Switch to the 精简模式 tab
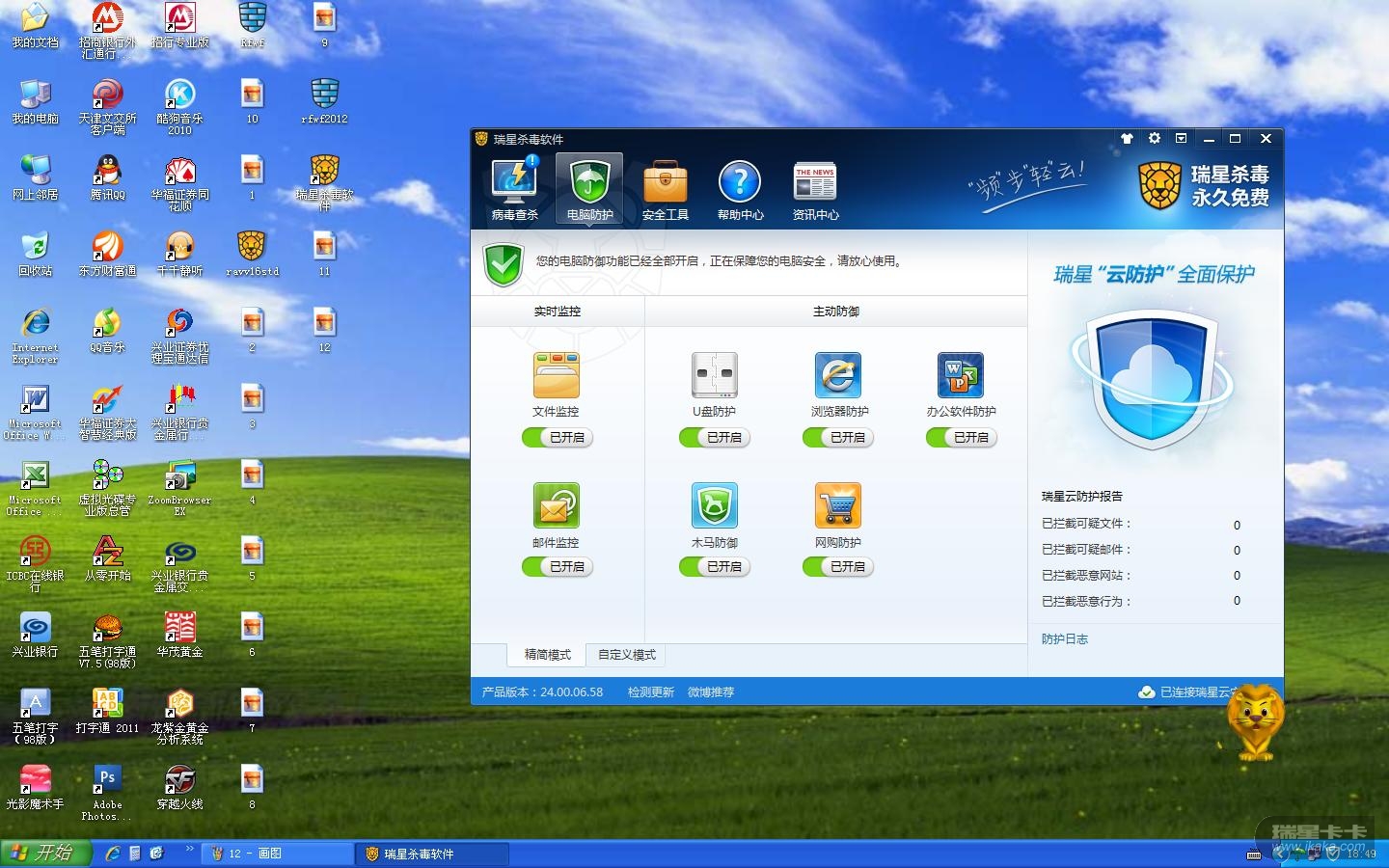Screen dimensions: 1389x868 (548, 655)
